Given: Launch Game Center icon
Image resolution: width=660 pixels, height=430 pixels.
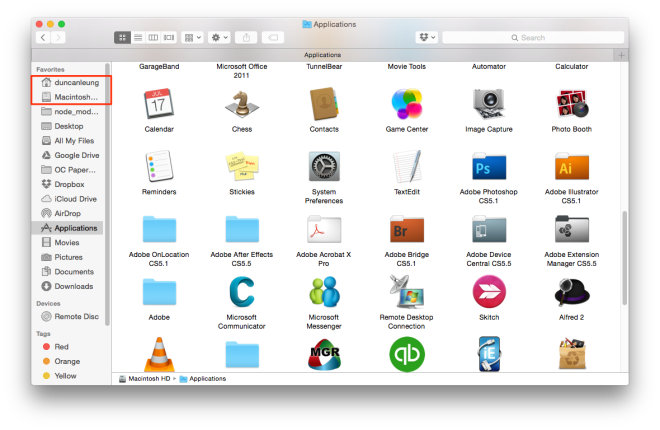Looking at the screenshot, I should pyautogui.click(x=407, y=104).
